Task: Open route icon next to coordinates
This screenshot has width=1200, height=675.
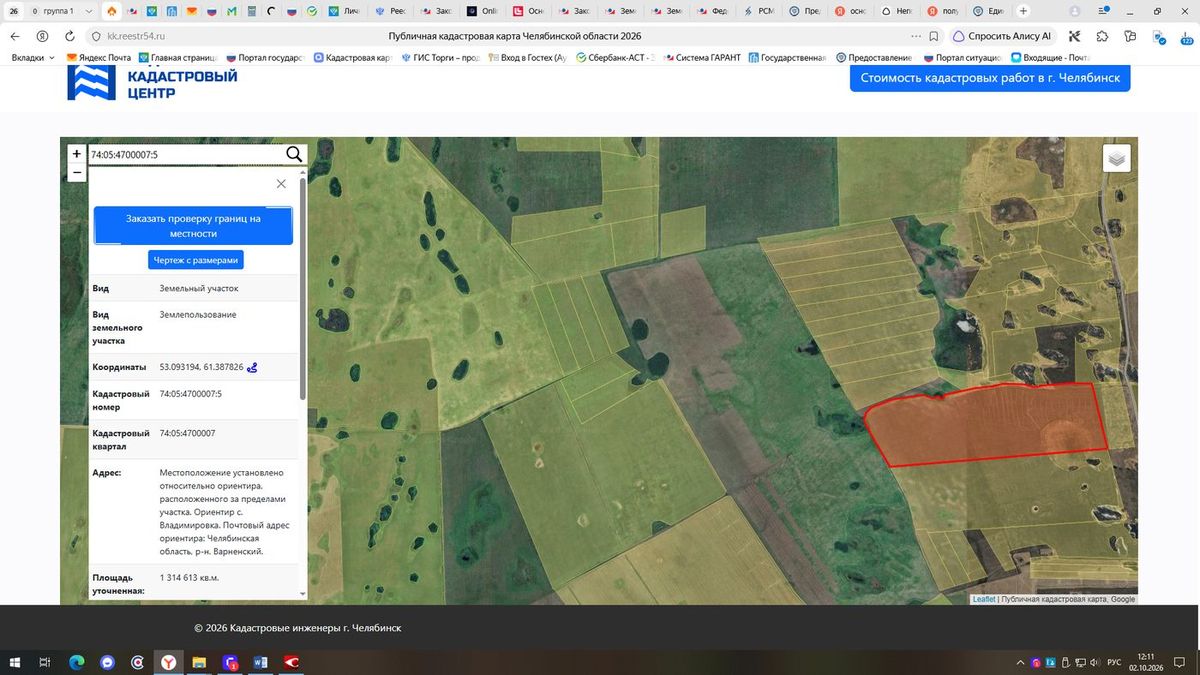Action: point(252,367)
